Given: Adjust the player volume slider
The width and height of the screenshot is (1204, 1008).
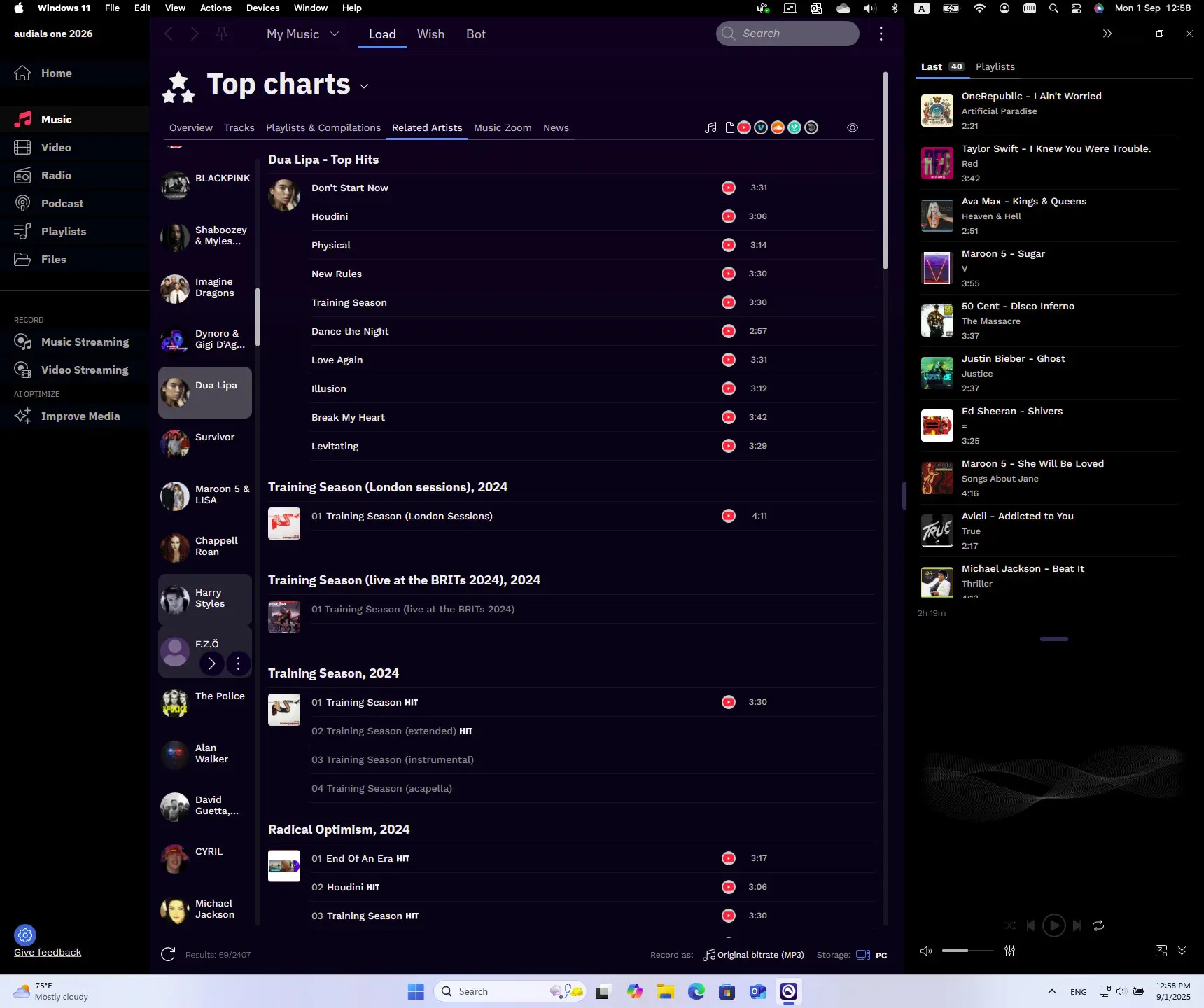Looking at the screenshot, I should coord(967,951).
